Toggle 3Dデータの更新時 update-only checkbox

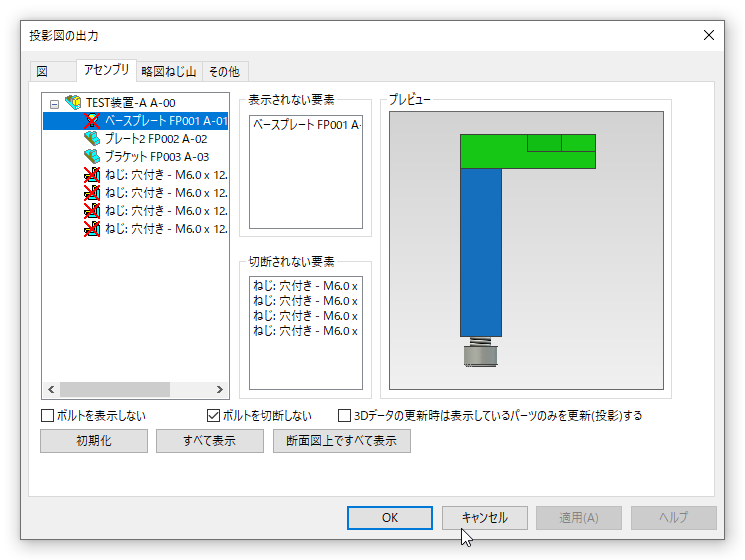pyautogui.click(x=344, y=416)
